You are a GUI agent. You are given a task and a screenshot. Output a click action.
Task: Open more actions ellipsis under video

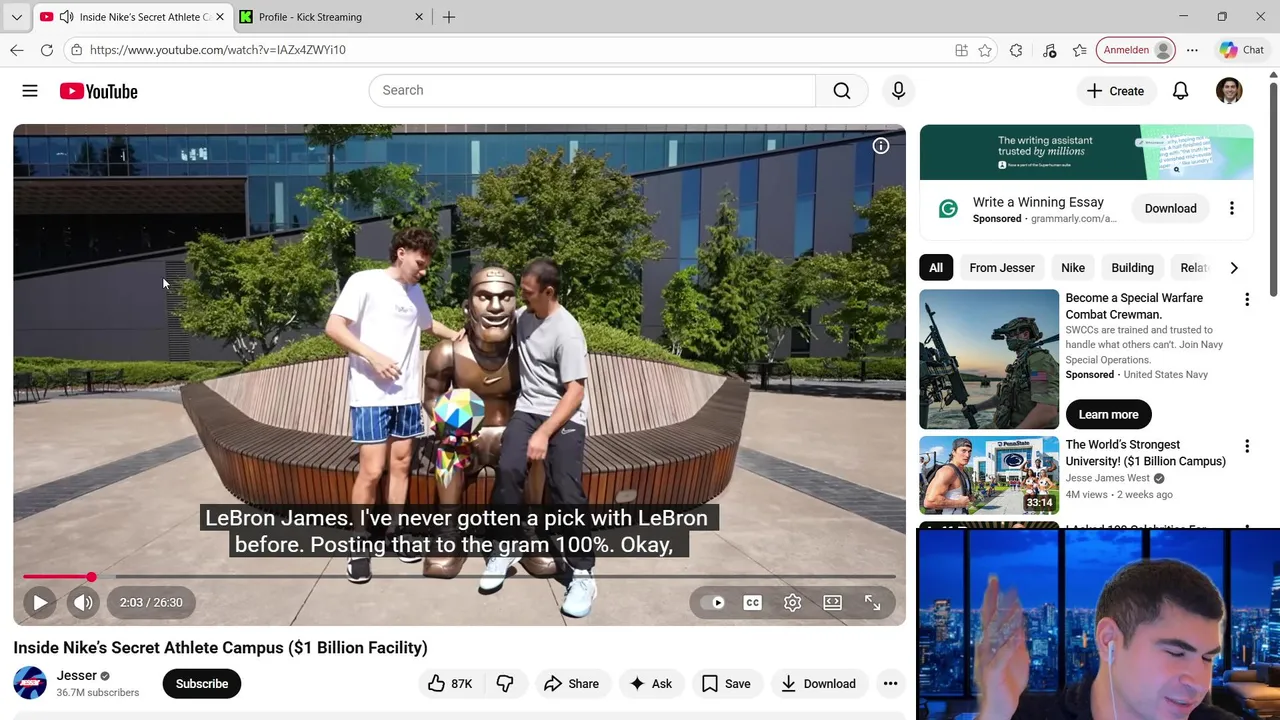[890, 684]
